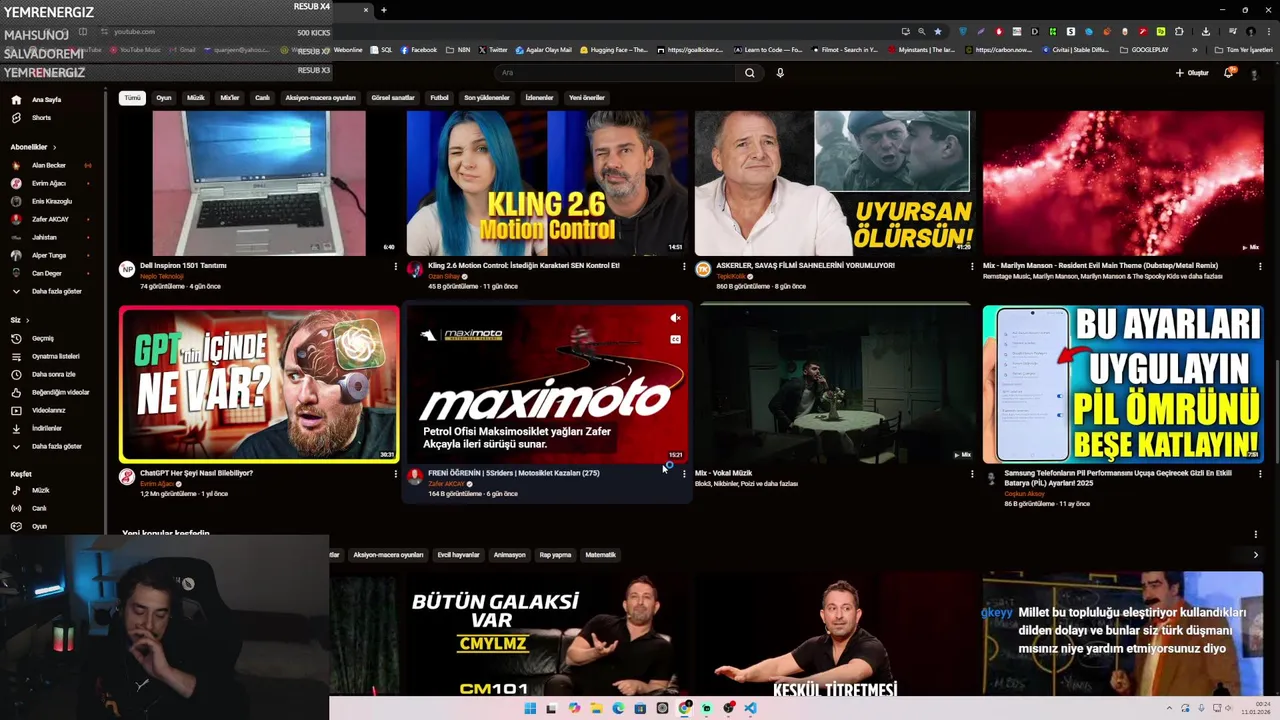
Task: Open the Facebook bookmark
Action: pos(419,49)
